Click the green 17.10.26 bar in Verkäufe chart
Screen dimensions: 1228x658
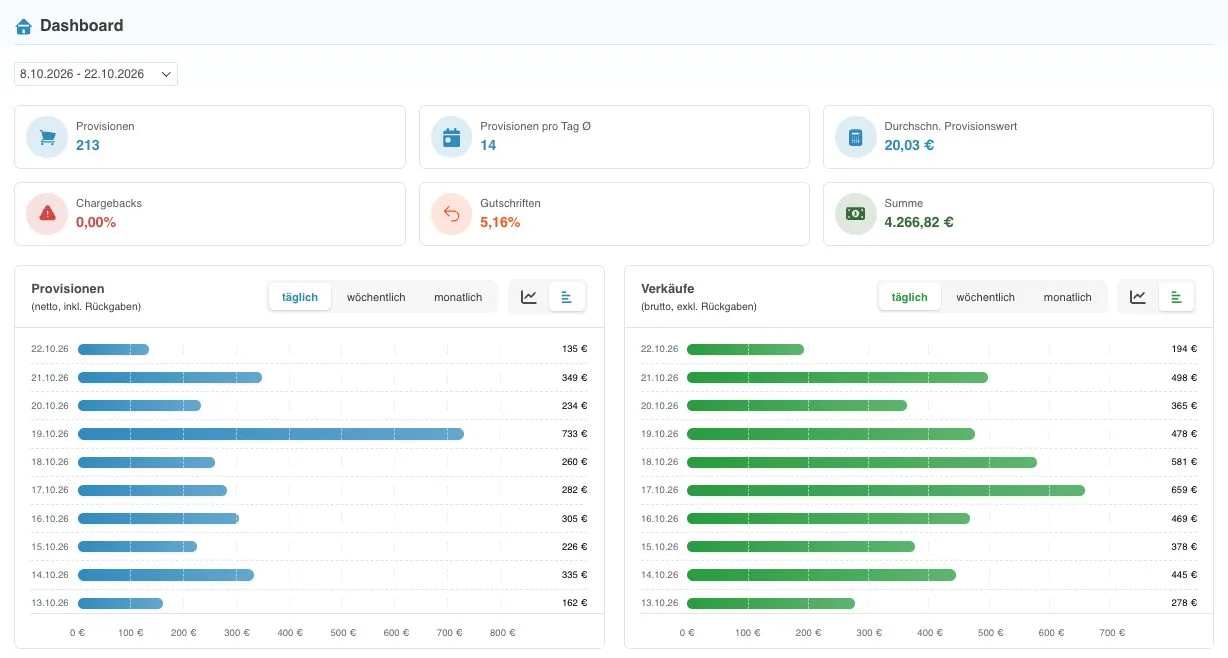tap(886, 490)
